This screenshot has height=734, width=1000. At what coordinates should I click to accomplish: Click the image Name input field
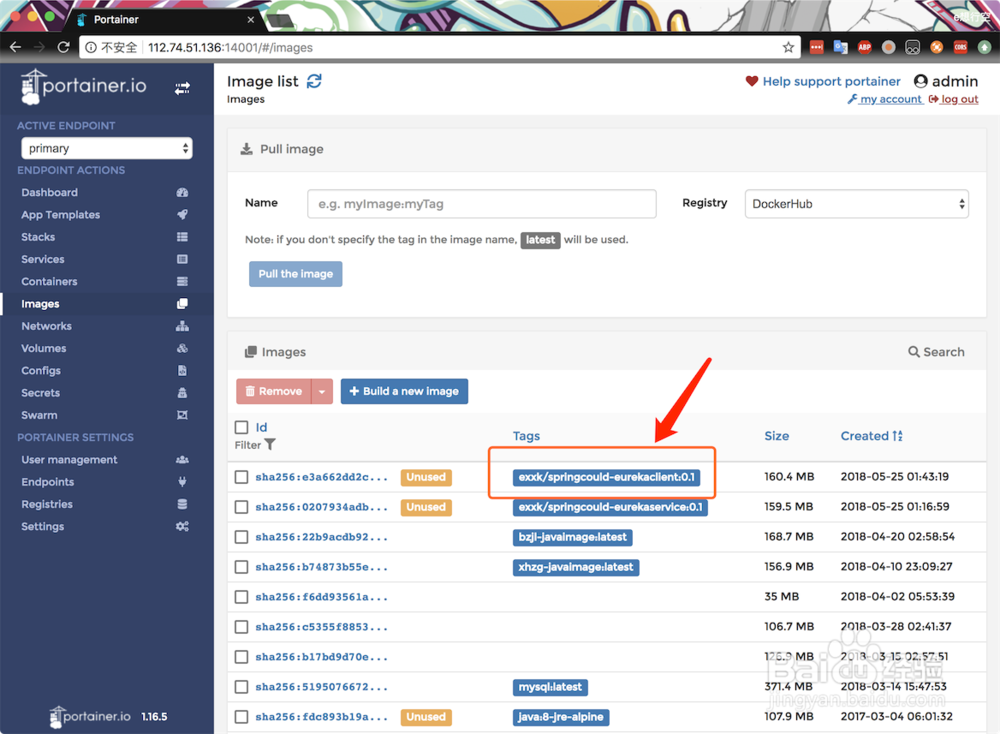[482, 204]
